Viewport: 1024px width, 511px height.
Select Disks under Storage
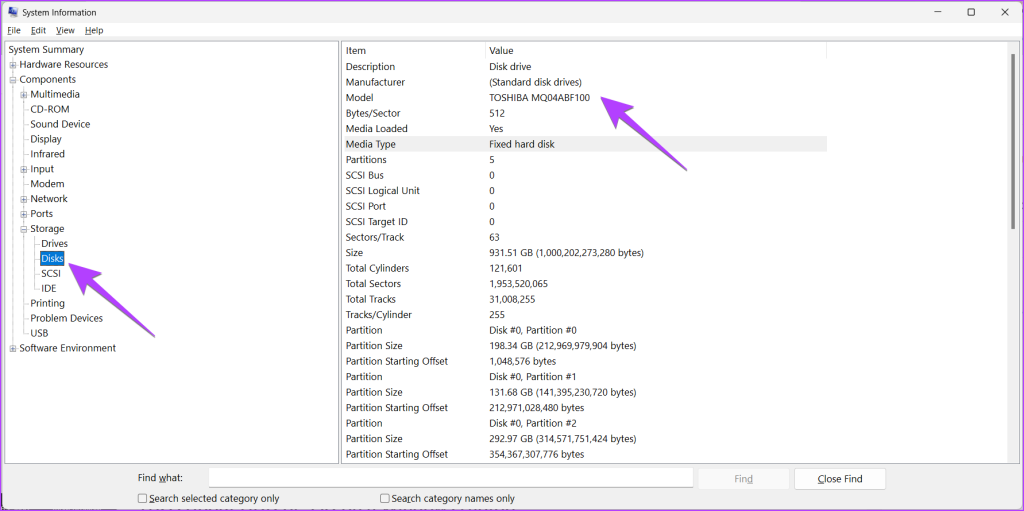pos(52,259)
